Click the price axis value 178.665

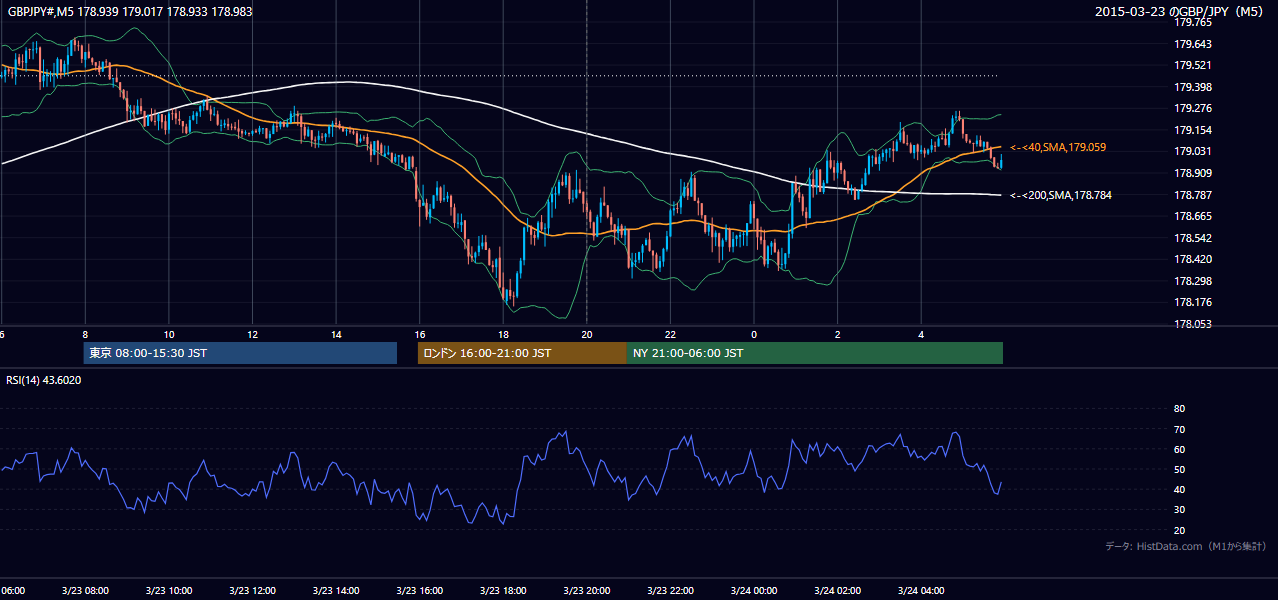(x=1192, y=216)
